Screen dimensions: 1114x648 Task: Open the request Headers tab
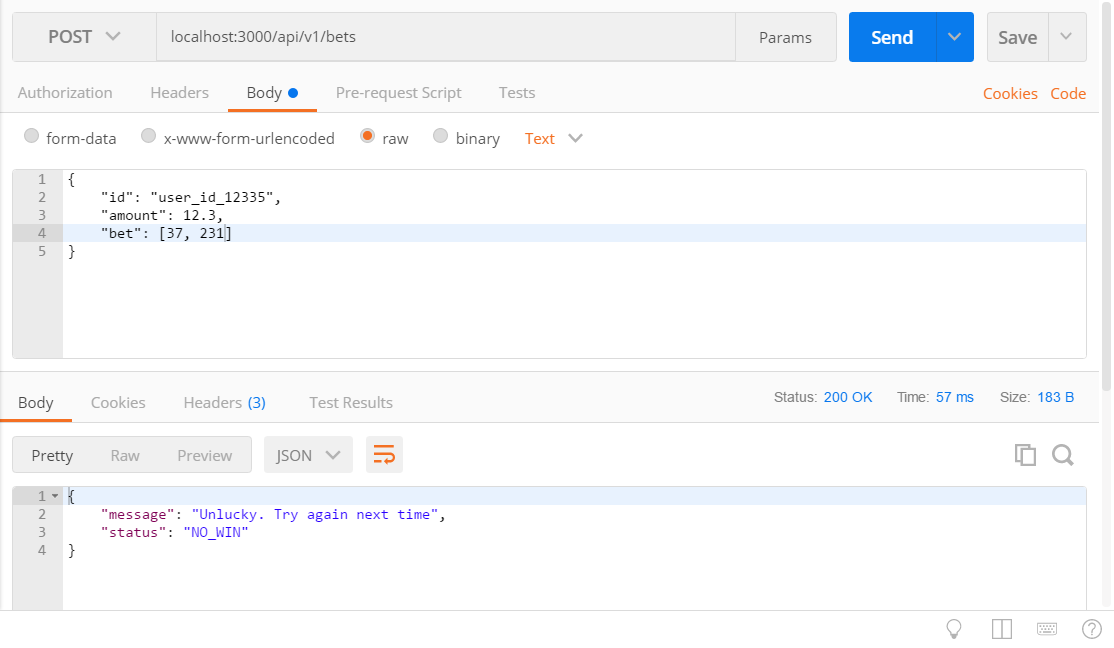pyautogui.click(x=180, y=93)
